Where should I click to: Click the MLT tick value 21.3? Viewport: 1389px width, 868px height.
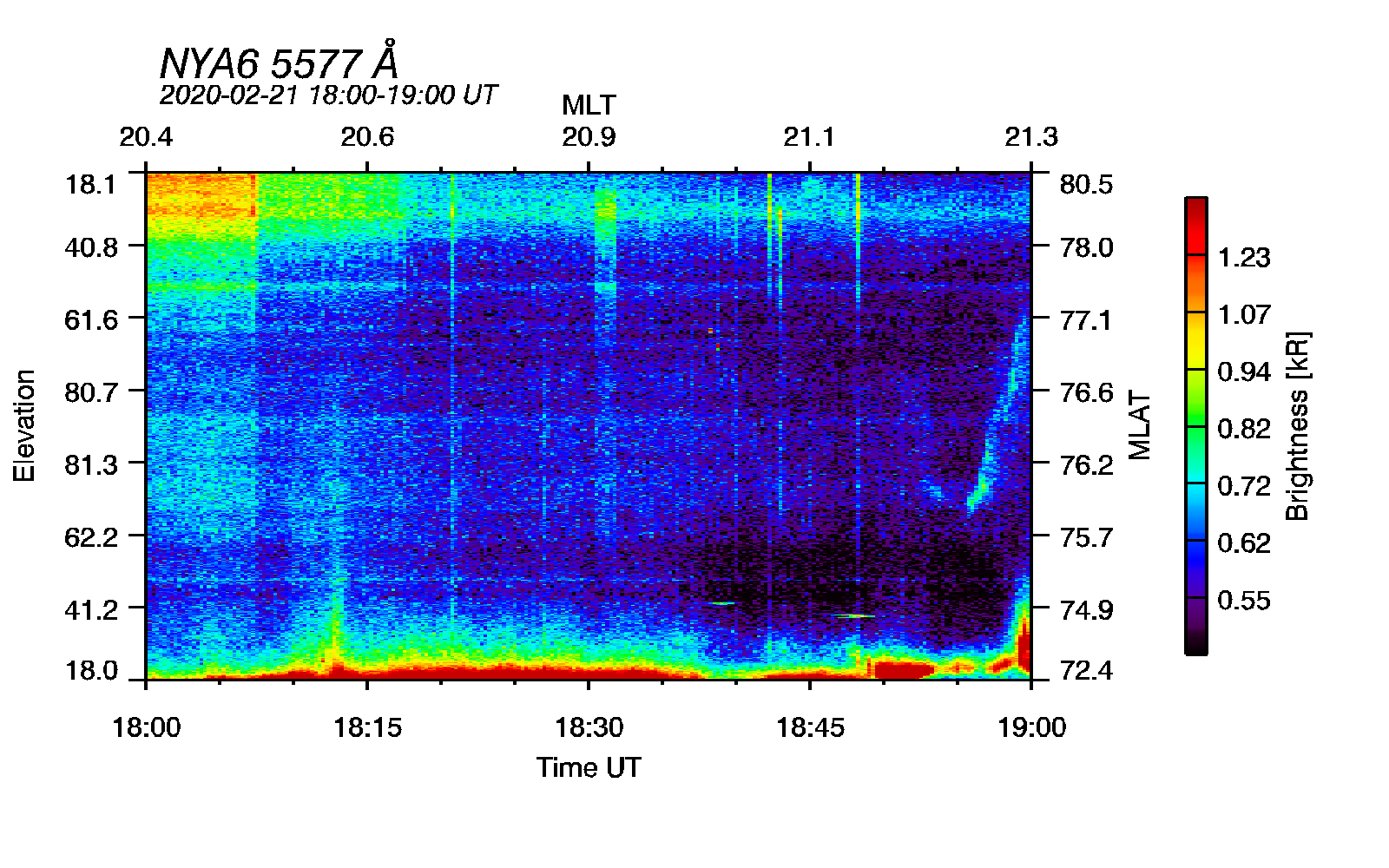point(1031,137)
